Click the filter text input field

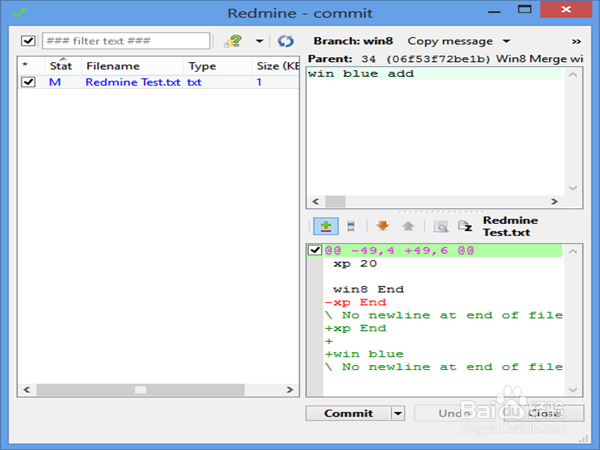click(126, 41)
